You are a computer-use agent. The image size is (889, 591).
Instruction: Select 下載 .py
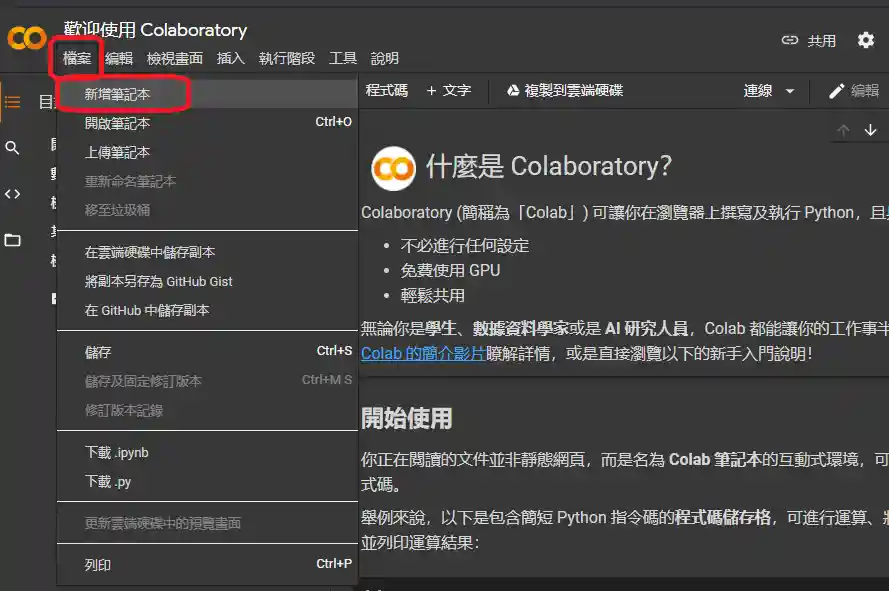tap(208, 482)
